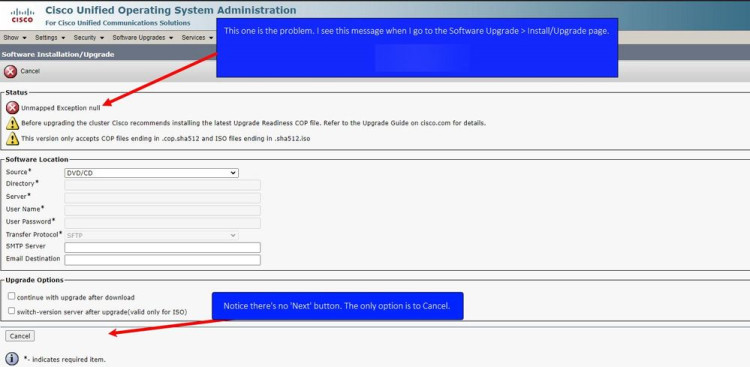This screenshot has height=367, width=750.
Task: Click the Cisco Unified Operating System Administration heading
Action: tap(171, 10)
